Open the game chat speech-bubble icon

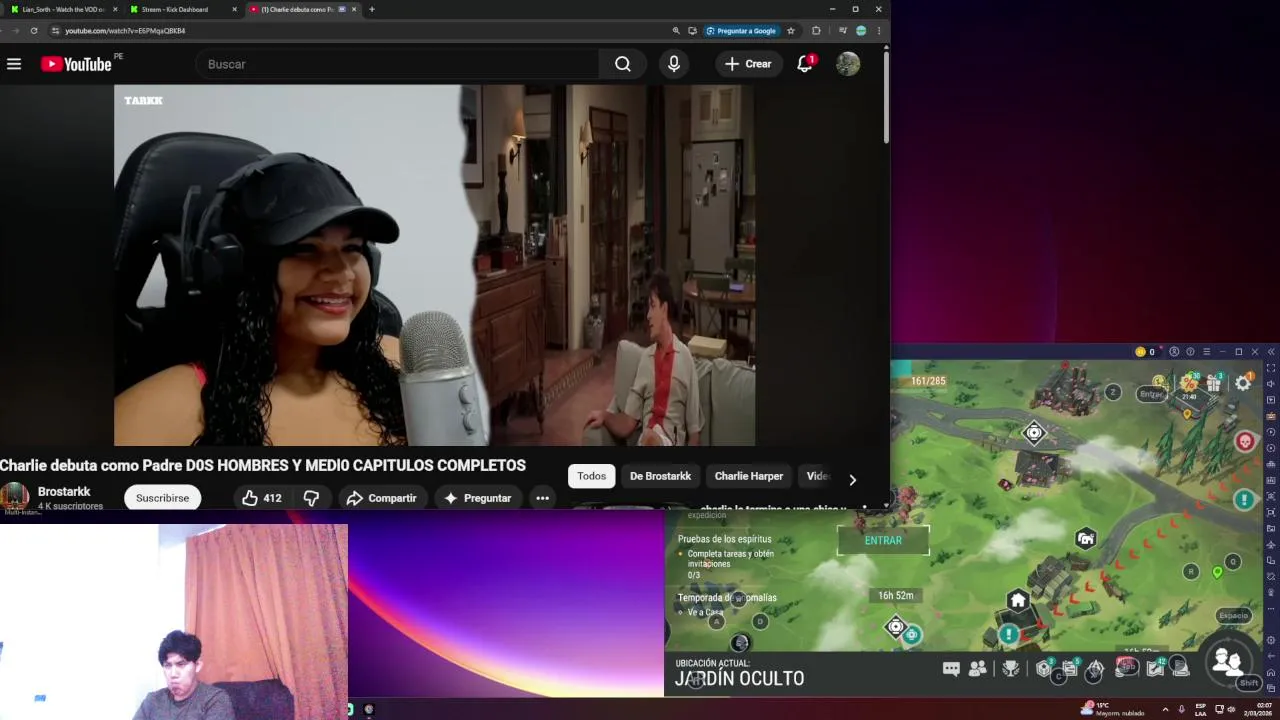click(x=951, y=669)
